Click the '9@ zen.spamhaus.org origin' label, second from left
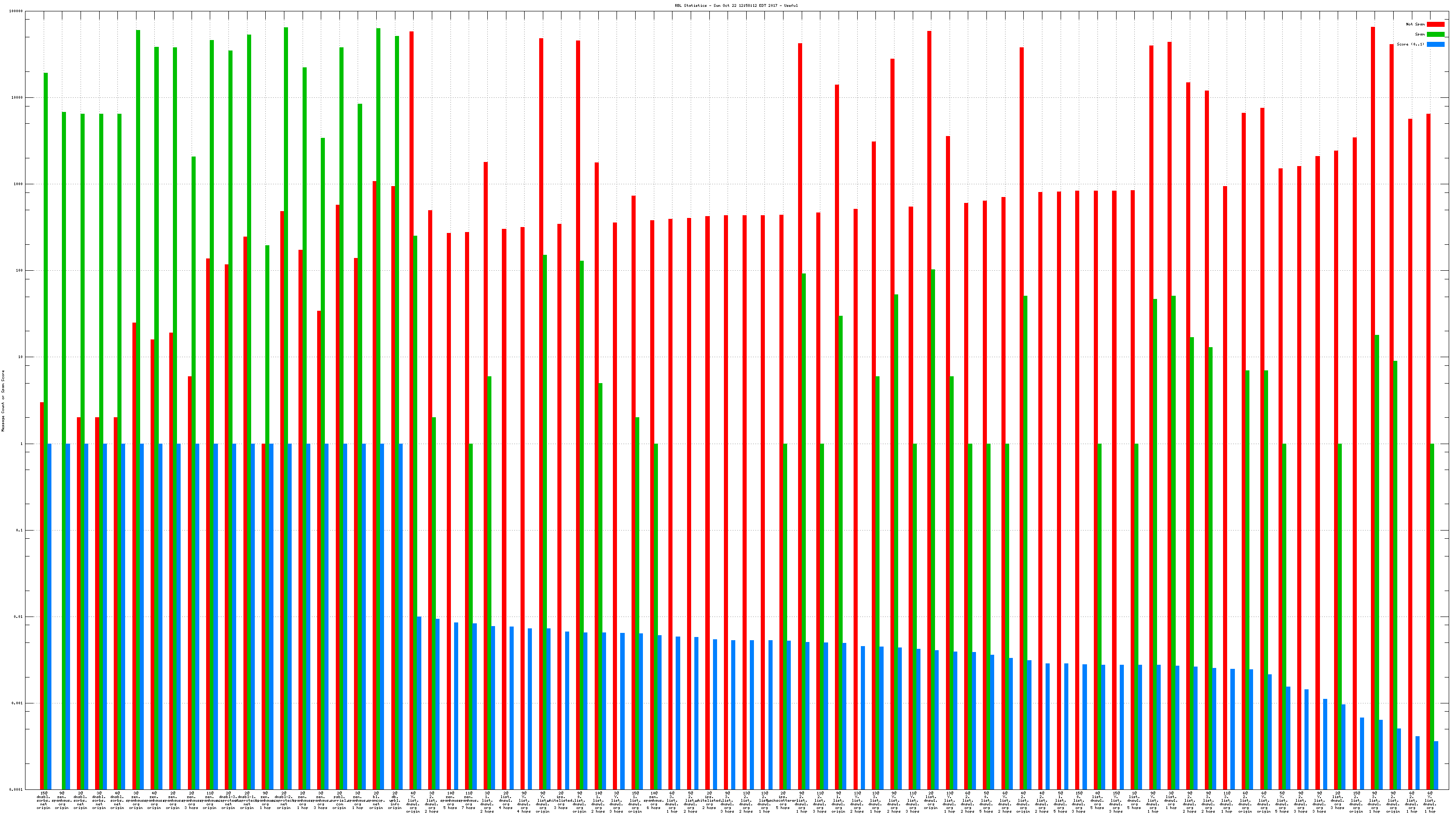 click(61, 800)
